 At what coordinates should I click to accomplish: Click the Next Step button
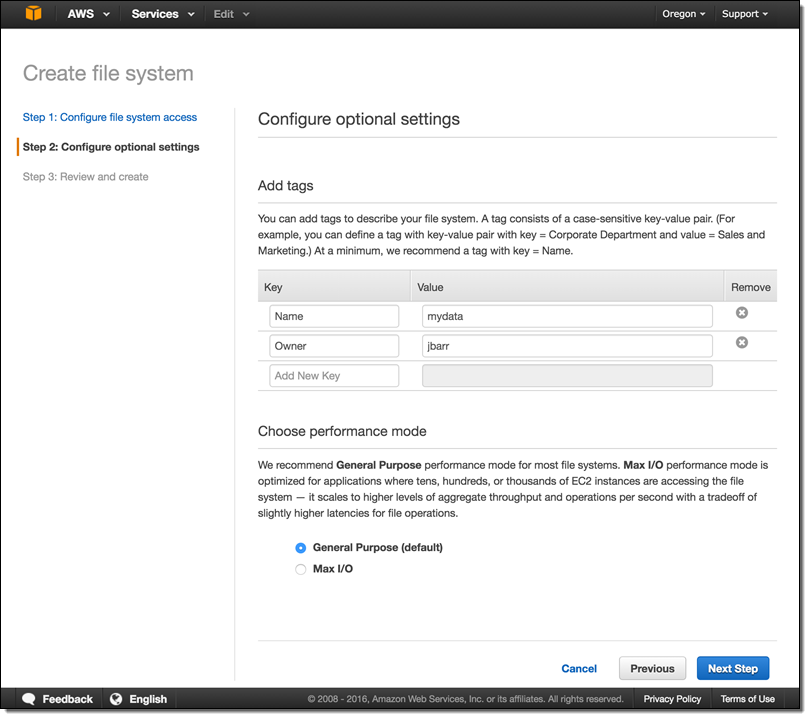[732, 668]
